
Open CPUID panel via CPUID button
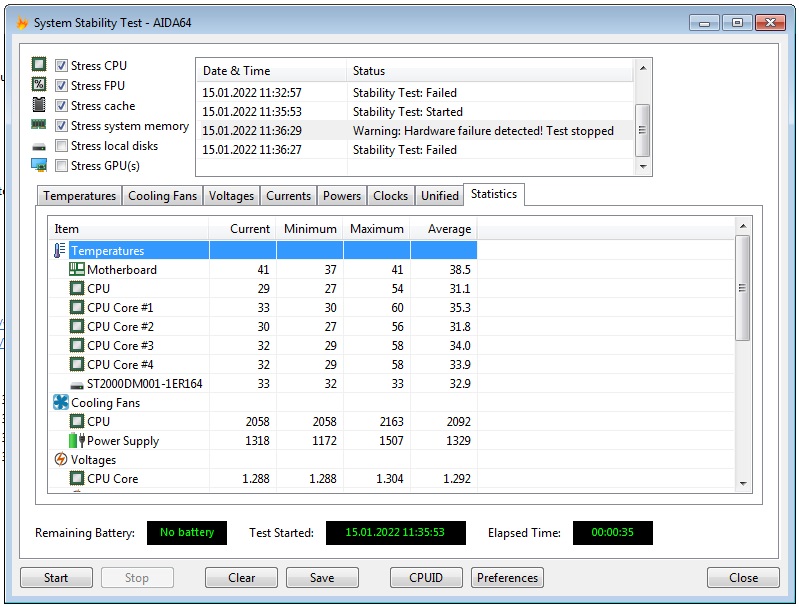pos(426,577)
